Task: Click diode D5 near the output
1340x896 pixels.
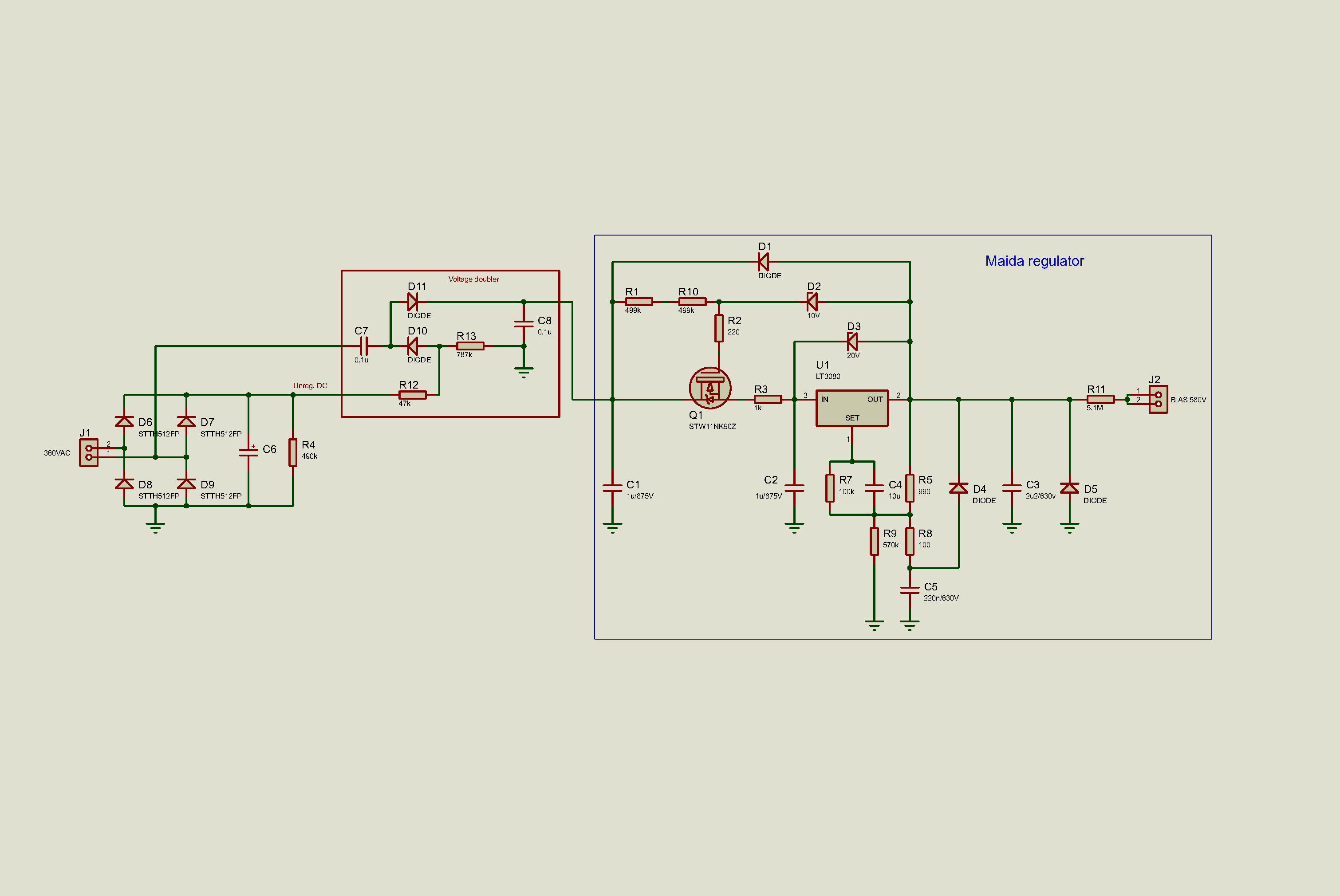Action: pyautogui.click(x=1070, y=488)
